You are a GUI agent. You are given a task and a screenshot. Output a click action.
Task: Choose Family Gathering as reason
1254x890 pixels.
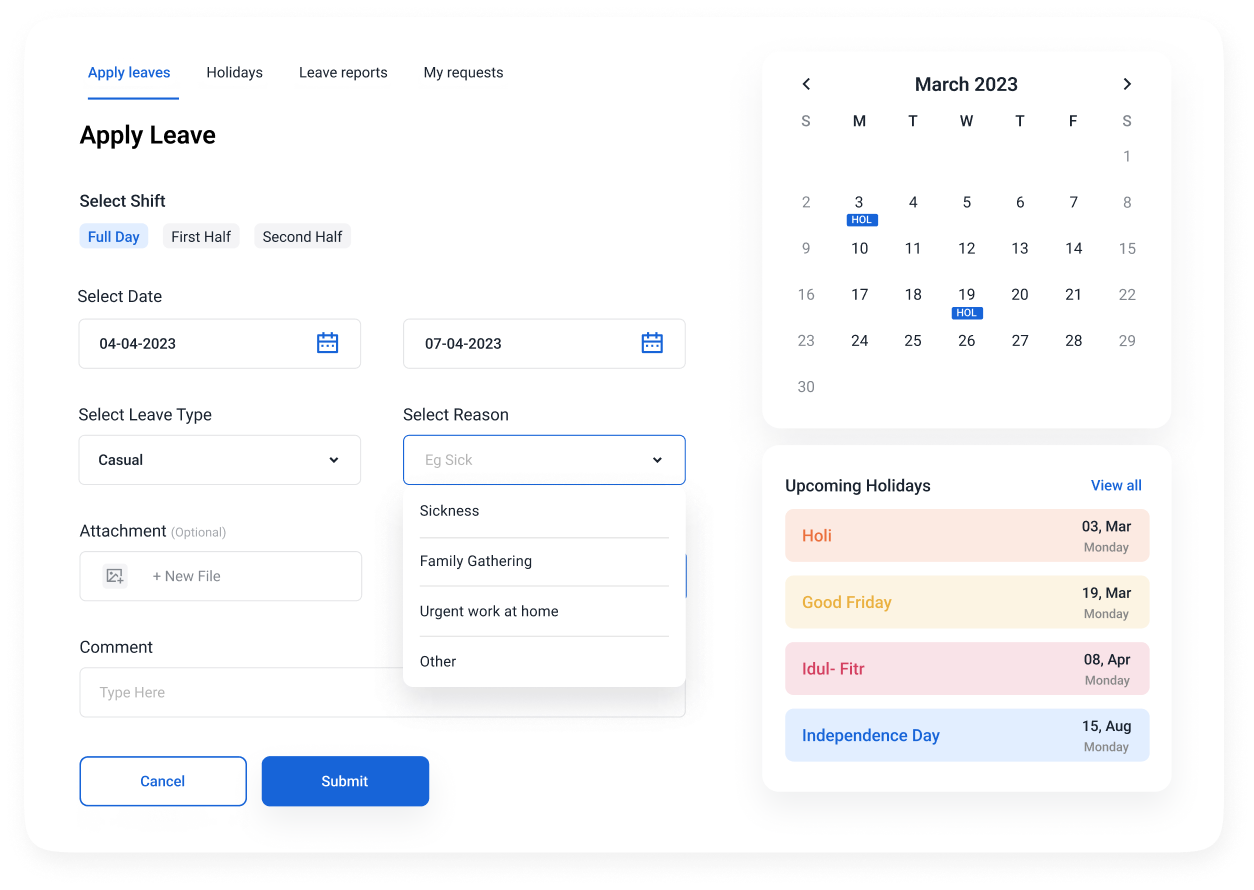tap(544, 561)
